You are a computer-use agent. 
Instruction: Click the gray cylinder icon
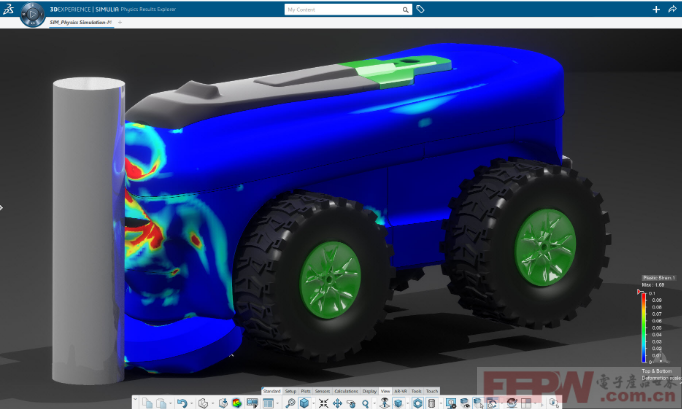tap(431, 403)
